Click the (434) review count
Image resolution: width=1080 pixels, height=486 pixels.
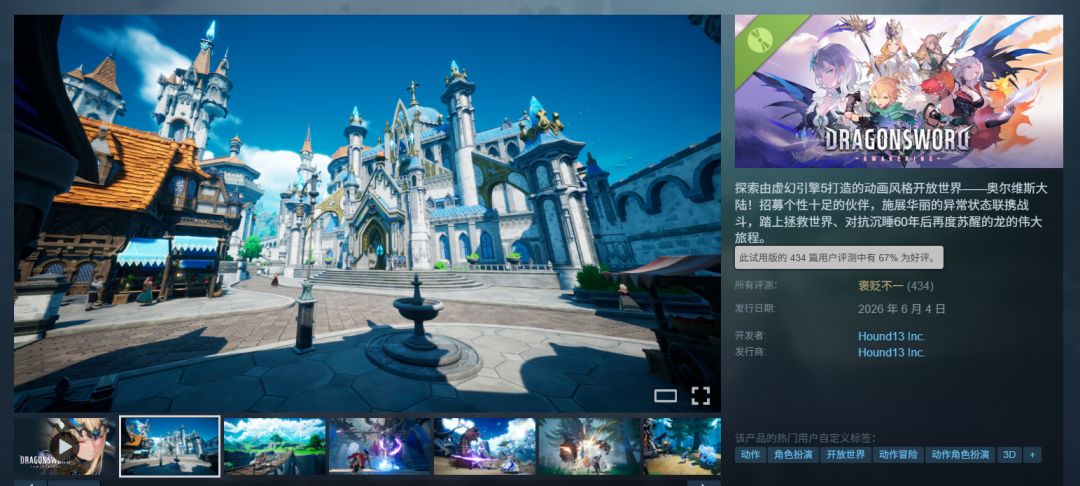[x=920, y=286]
